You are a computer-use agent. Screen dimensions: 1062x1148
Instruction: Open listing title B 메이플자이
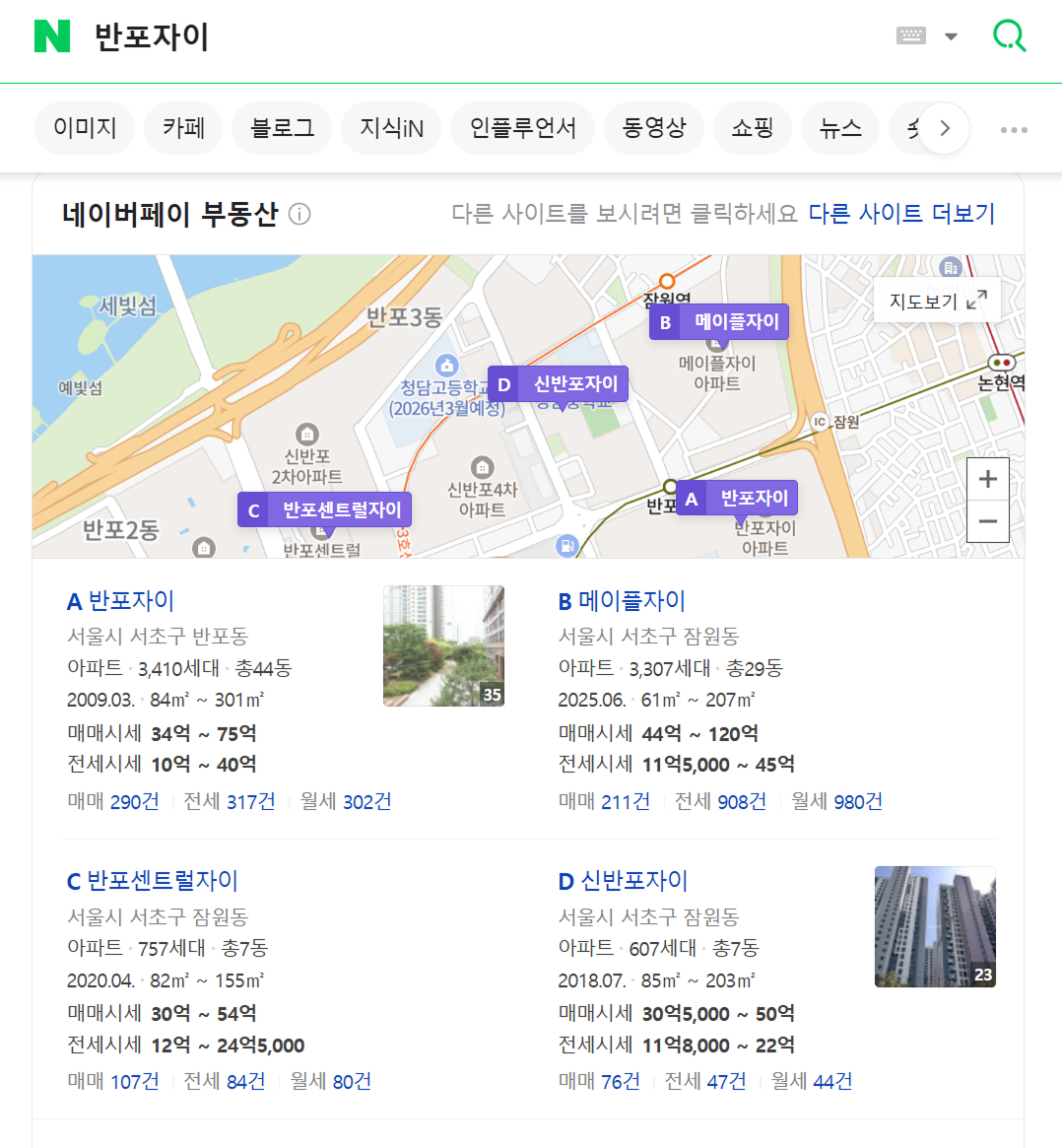pyautogui.click(x=622, y=601)
